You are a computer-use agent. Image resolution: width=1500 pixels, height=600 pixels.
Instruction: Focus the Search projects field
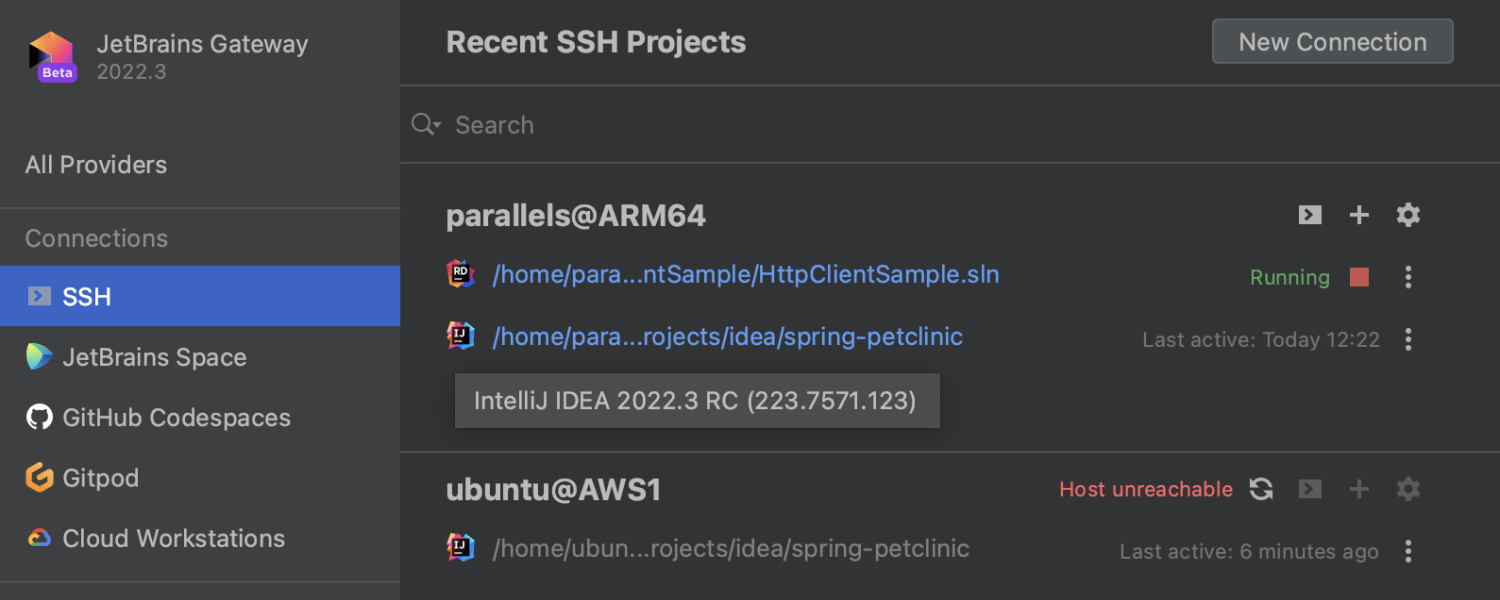[900, 125]
